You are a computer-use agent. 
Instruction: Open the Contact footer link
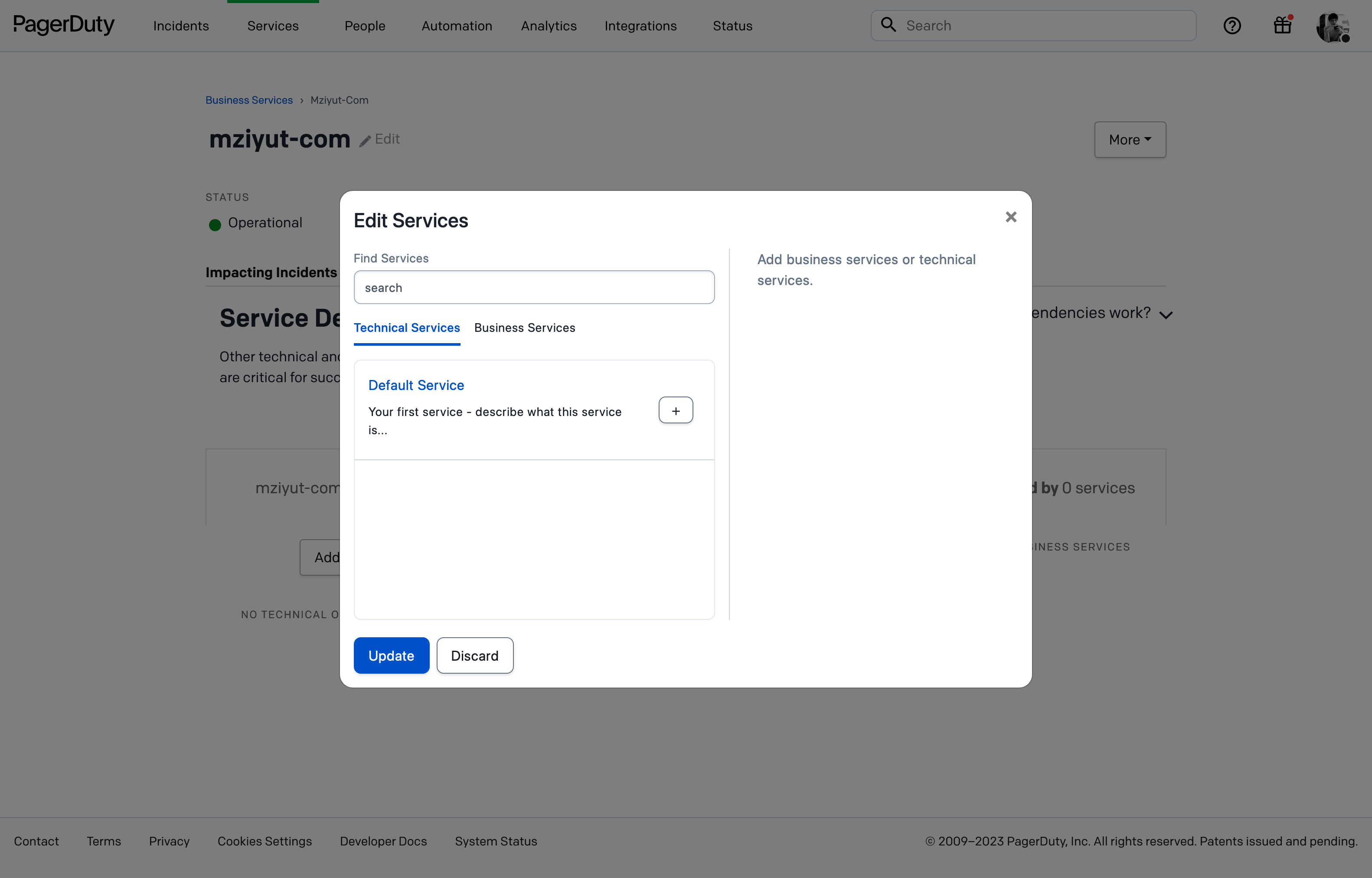36,841
